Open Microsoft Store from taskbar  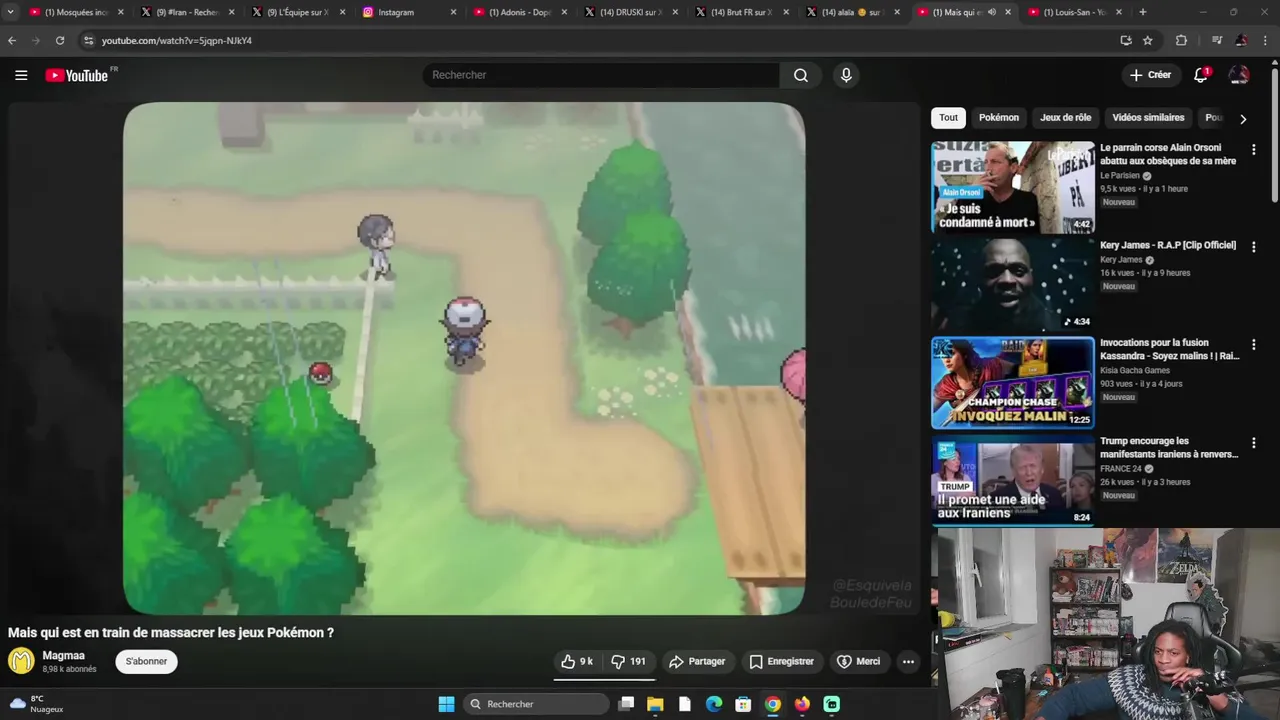tap(743, 704)
